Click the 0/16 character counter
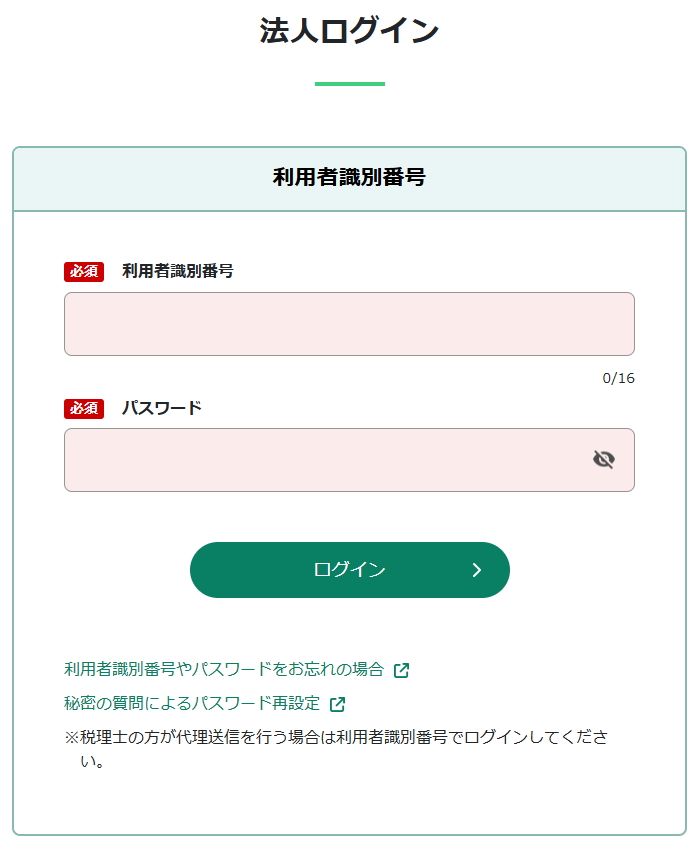Image resolution: width=692 pixels, height=844 pixels. point(618,378)
